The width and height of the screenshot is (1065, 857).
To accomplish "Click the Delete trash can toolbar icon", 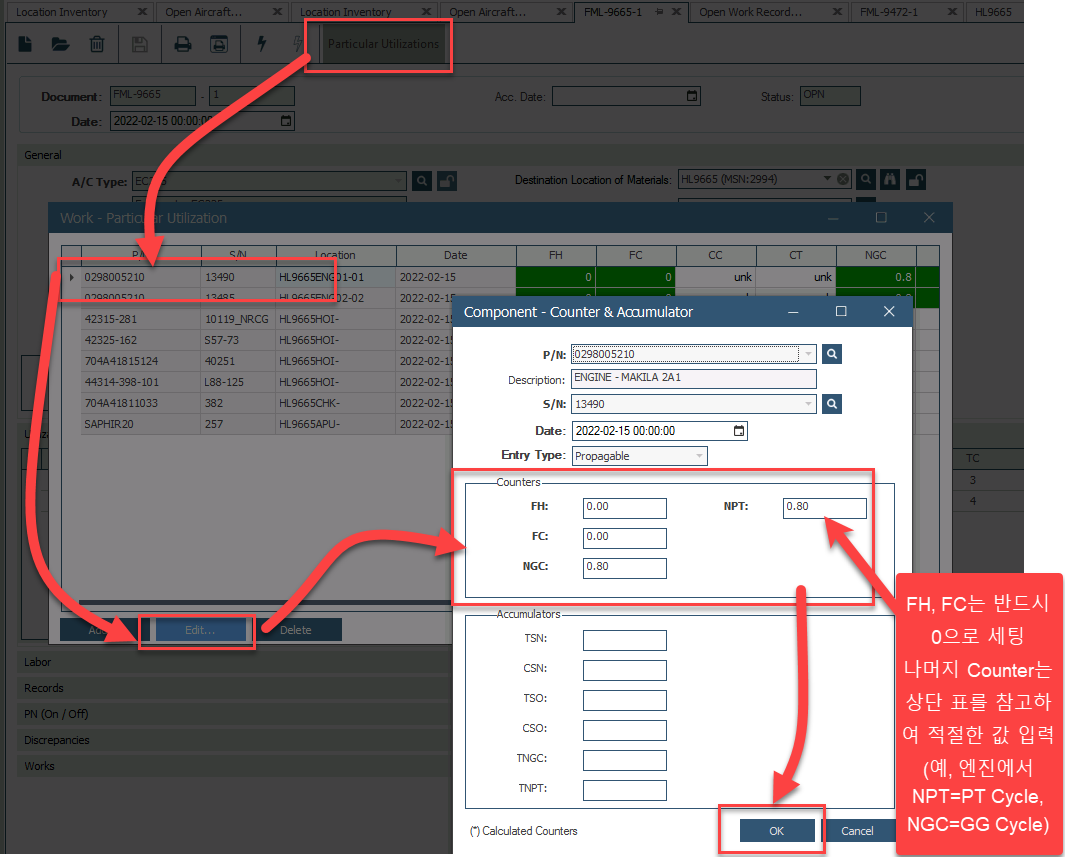I will click(96, 44).
